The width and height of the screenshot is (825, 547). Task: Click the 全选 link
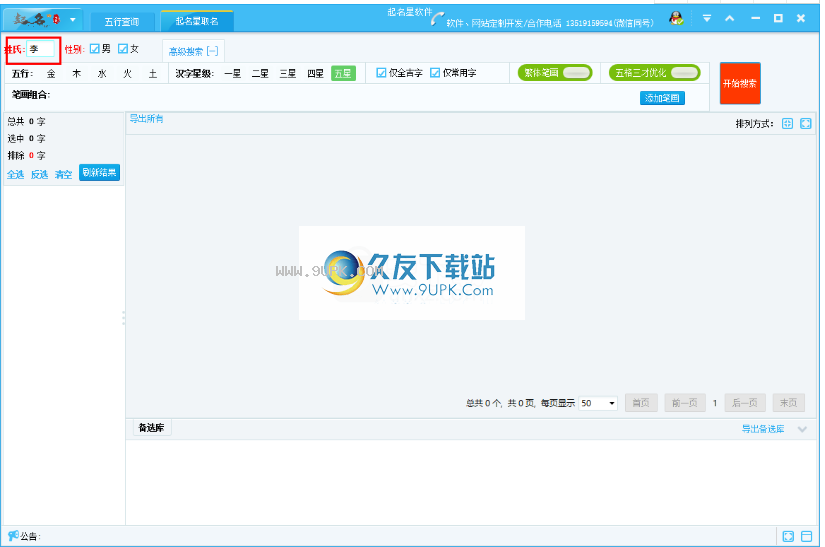click(15, 175)
